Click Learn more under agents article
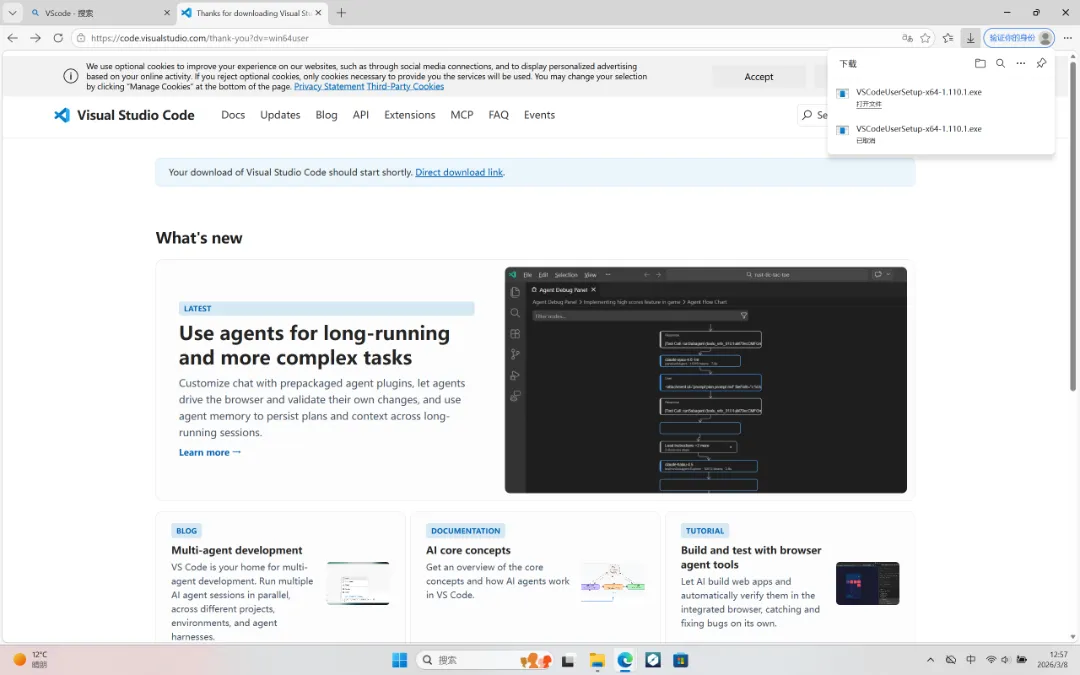Viewport: 1080px width, 675px height. [209, 453]
